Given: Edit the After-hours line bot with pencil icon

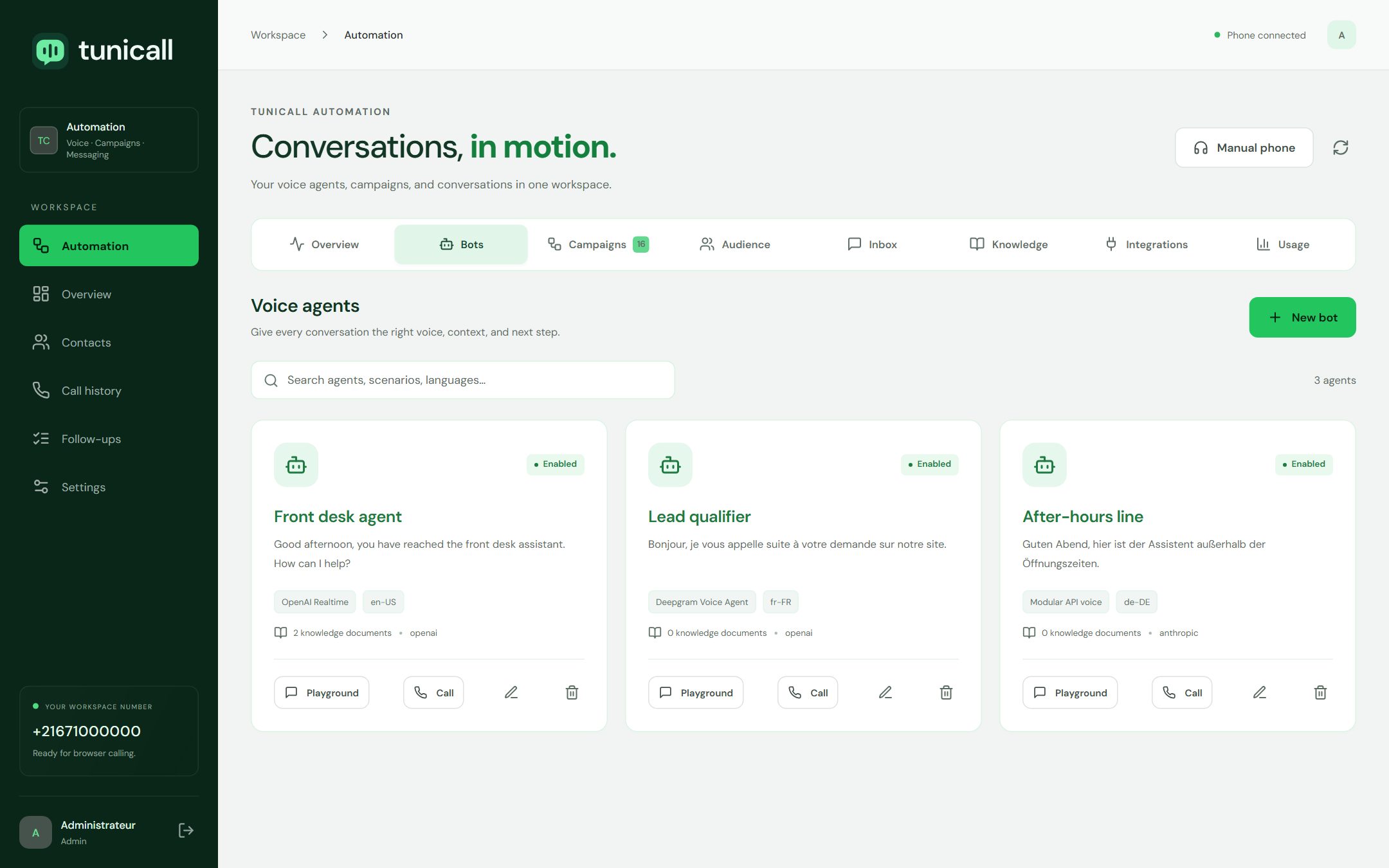Looking at the screenshot, I should click(1260, 692).
